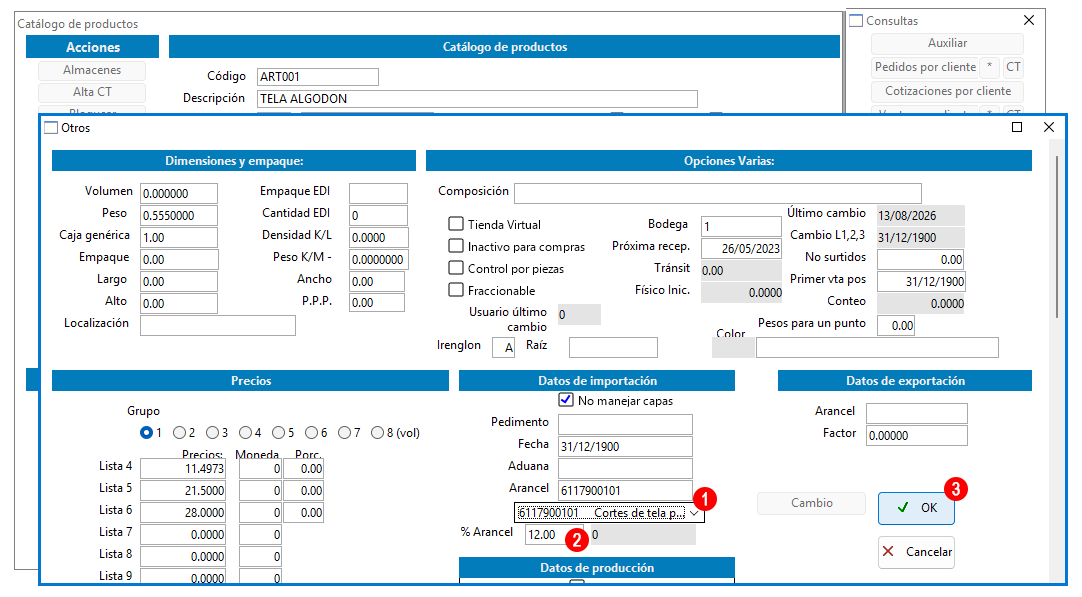Click the Lista 5 price 21.5000
Viewport: 1082px width, 597px height.
[x=183, y=491]
